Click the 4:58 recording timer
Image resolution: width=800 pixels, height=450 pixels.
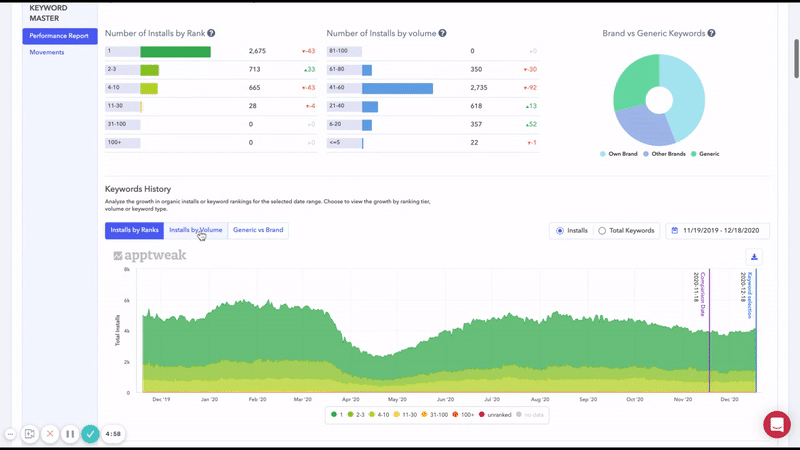click(x=113, y=434)
